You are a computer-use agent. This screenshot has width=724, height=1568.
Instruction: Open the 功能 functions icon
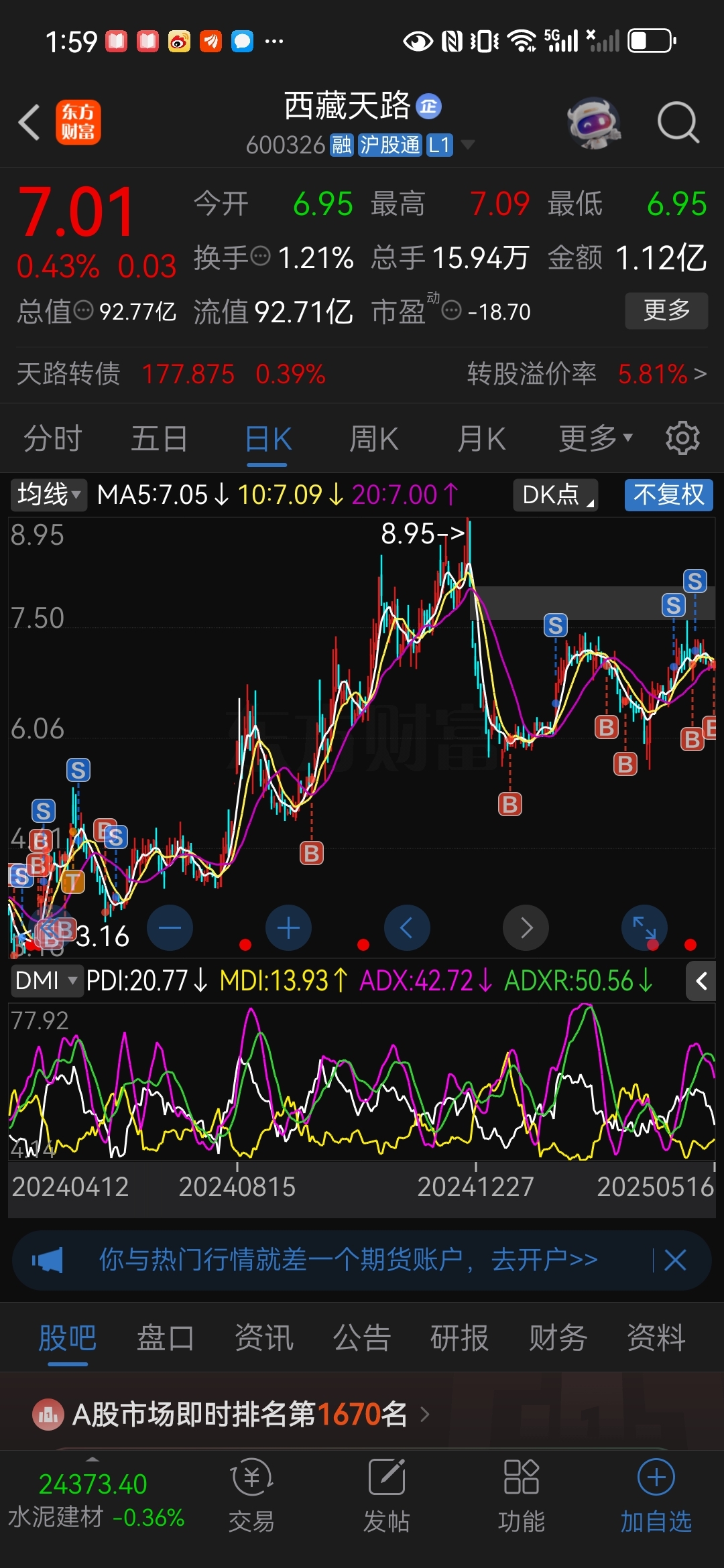(522, 1496)
